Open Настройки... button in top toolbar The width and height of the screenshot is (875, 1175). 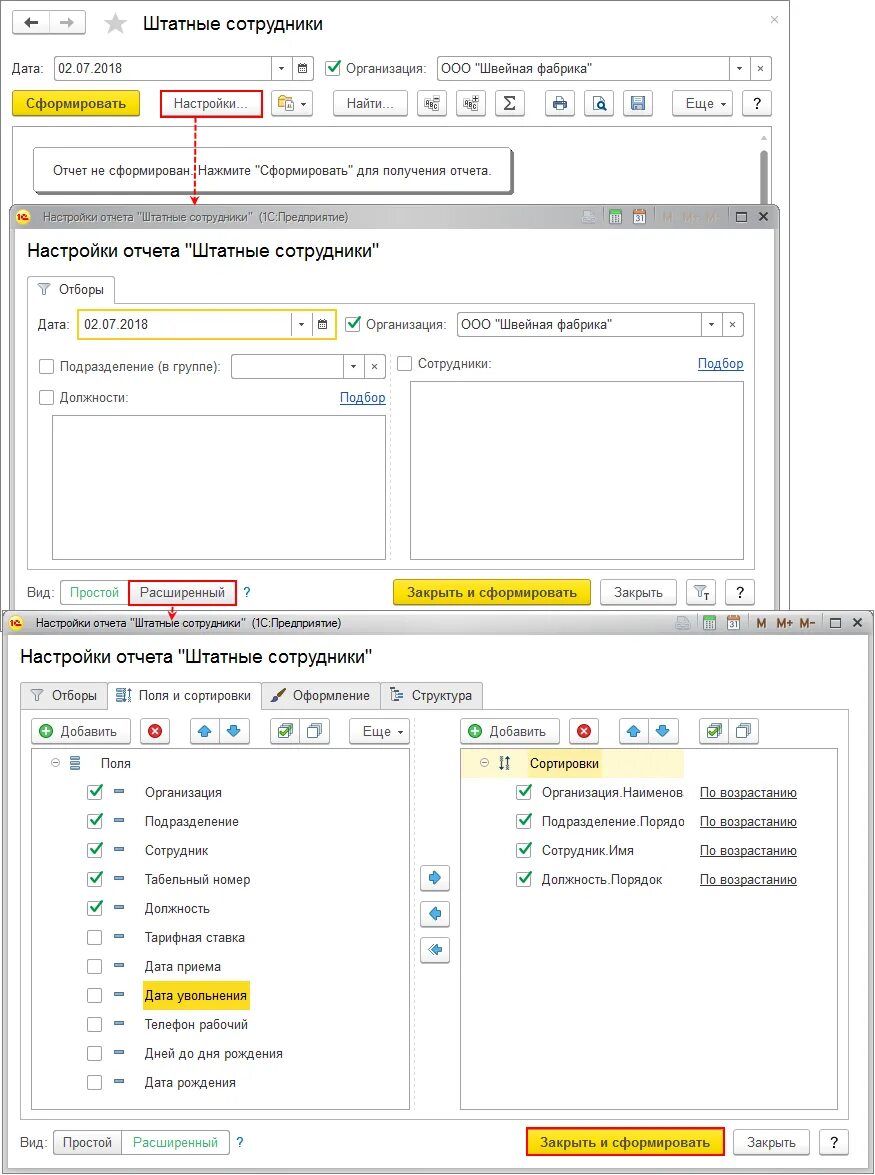211,103
